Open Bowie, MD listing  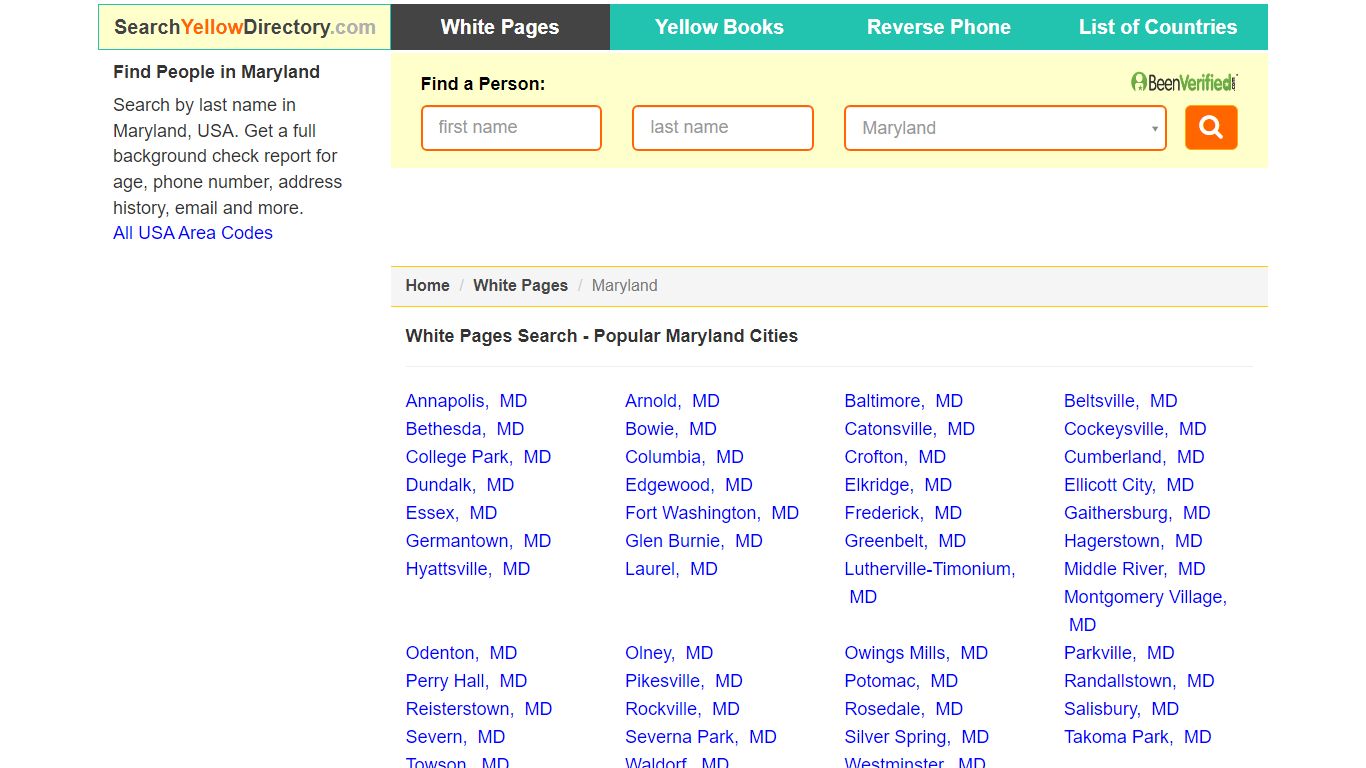(671, 429)
